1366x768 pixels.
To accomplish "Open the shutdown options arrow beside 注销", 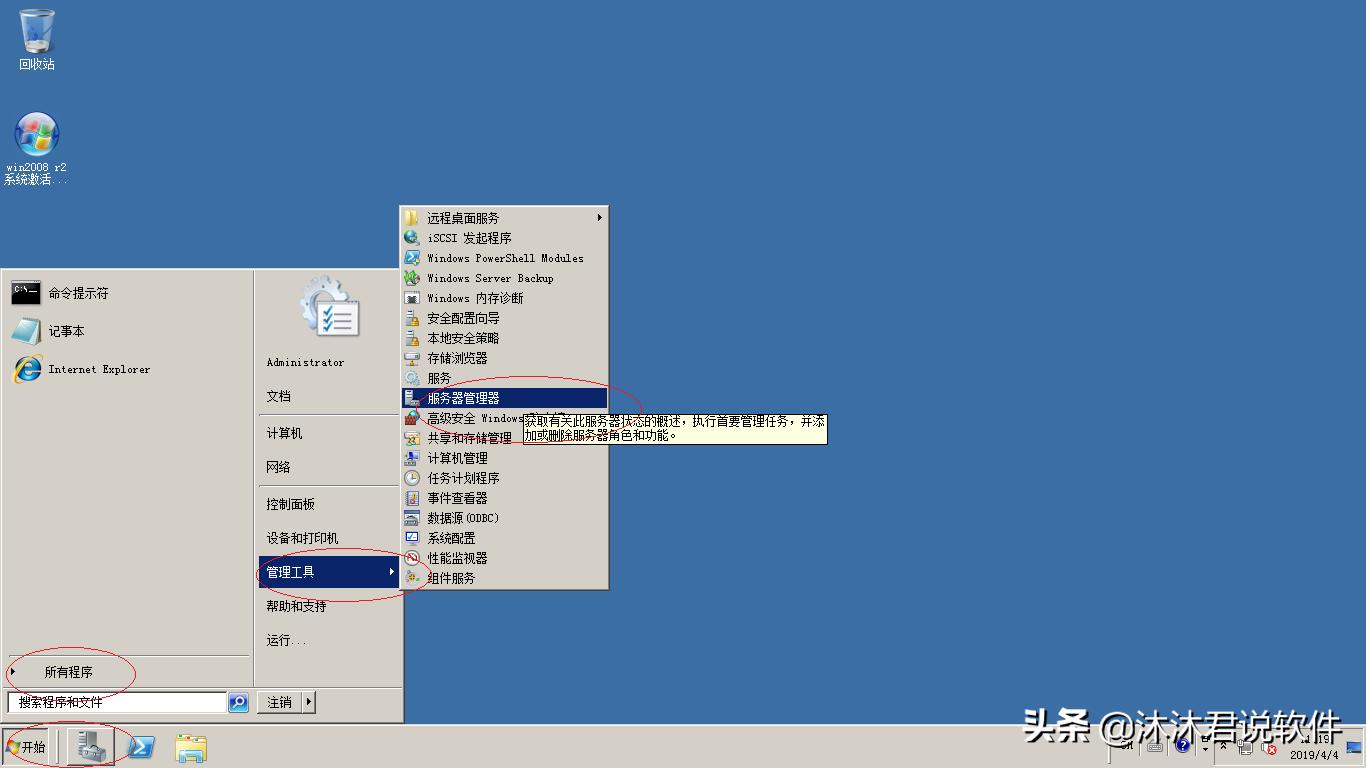I will pyautogui.click(x=308, y=702).
